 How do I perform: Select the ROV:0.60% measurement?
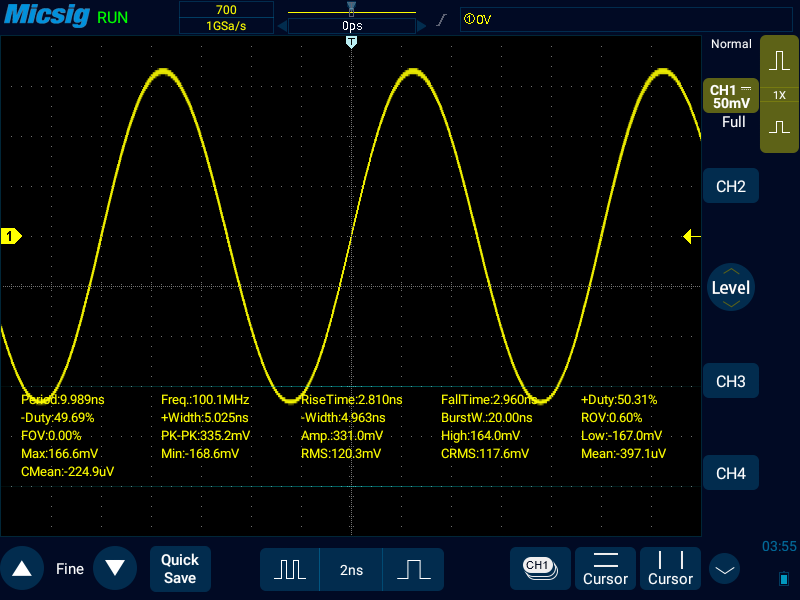click(x=611, y=418)
